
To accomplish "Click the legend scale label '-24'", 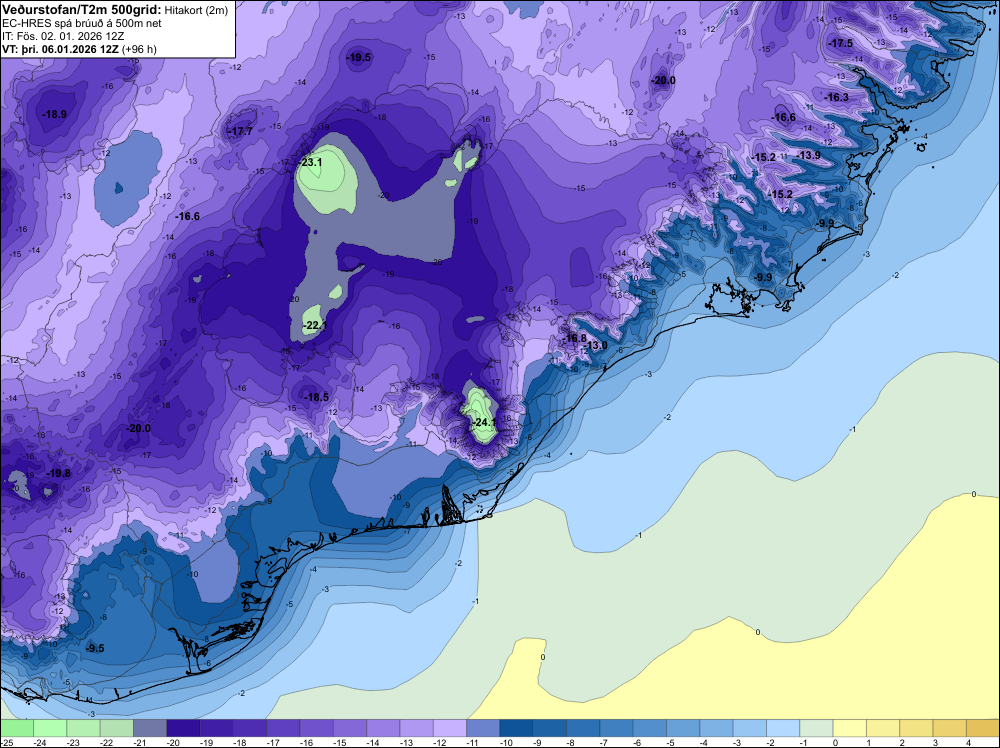I will click(x=40, y=742).
